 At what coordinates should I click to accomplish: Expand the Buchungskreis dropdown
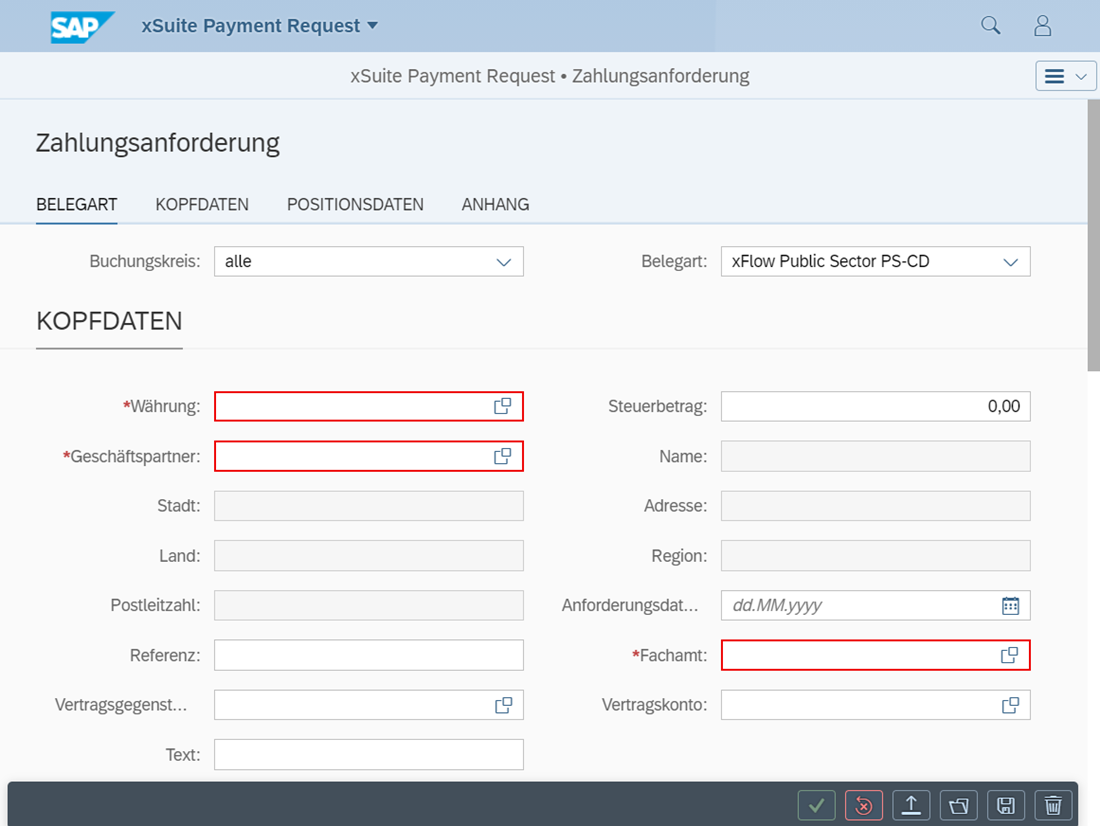click(x=503, y=262)
